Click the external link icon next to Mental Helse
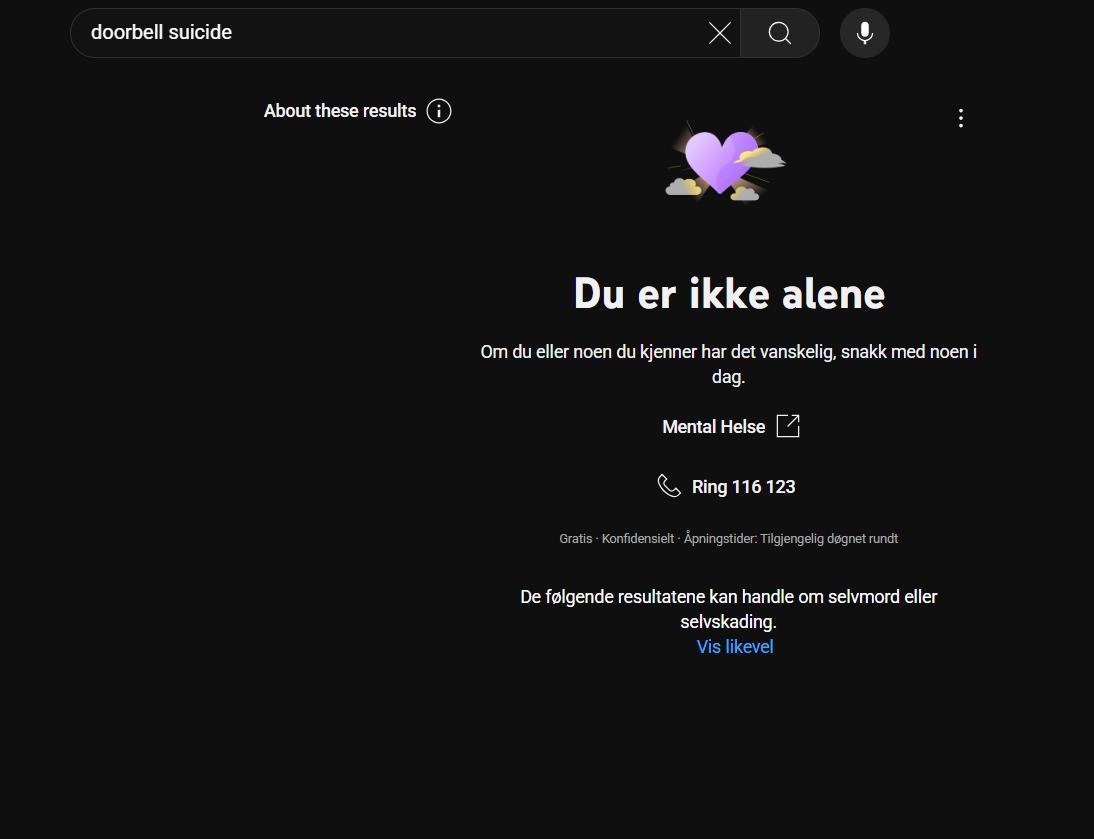The width and height of the screenshot is (1094, 839). point(788,426)
